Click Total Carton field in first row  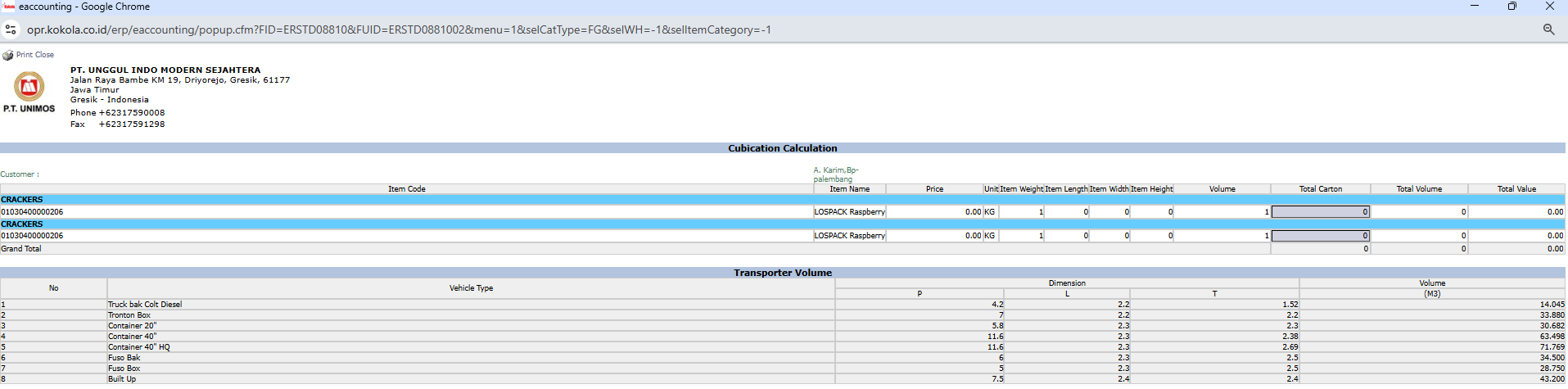(x=1320, y=212)
